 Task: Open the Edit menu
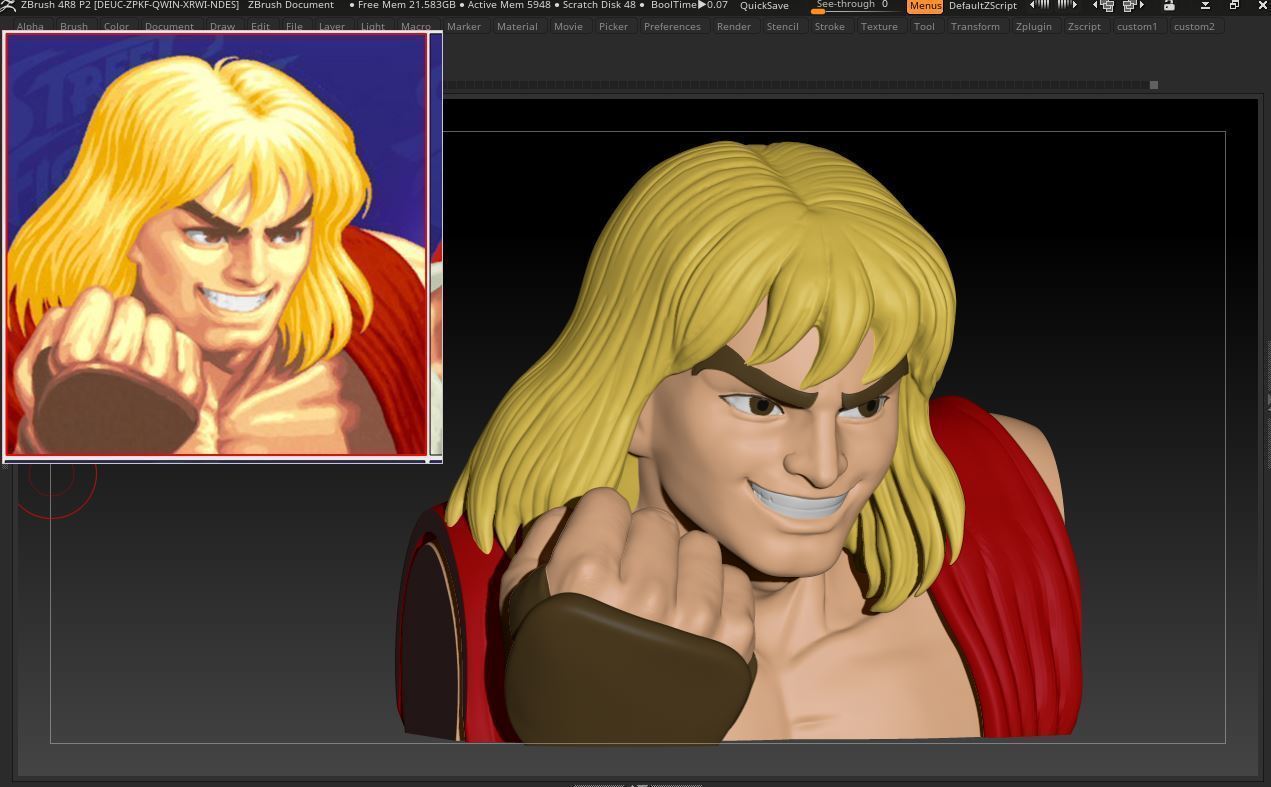coord(260,26)
